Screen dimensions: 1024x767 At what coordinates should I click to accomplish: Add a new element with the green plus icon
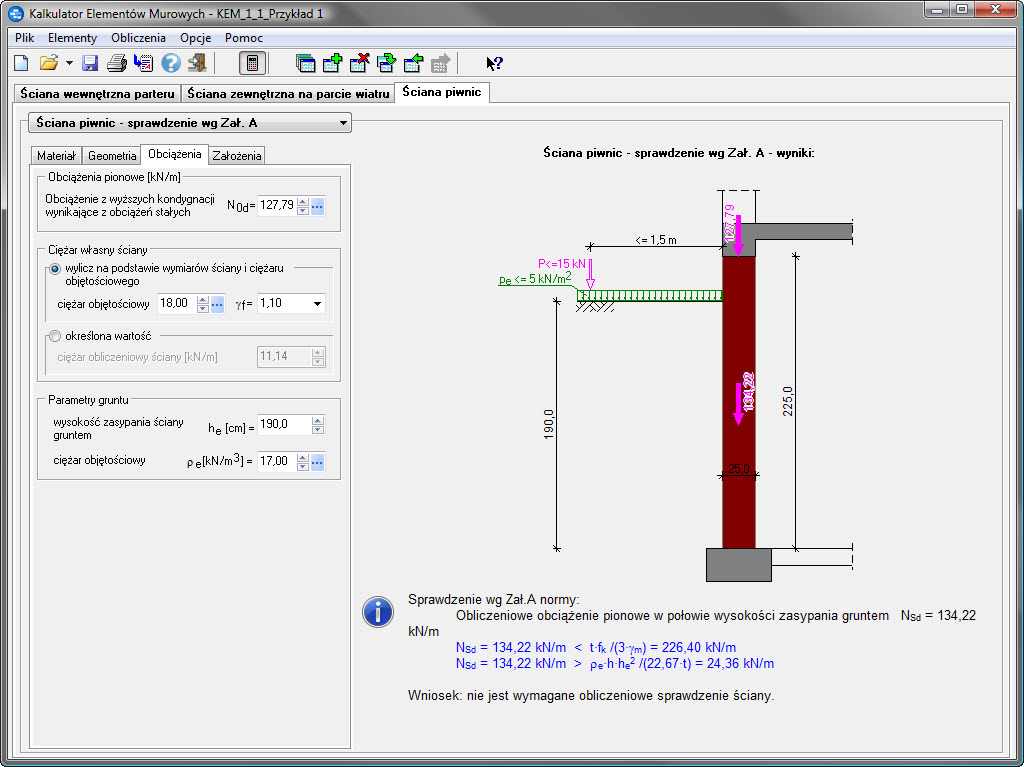(x=332, y=63)
